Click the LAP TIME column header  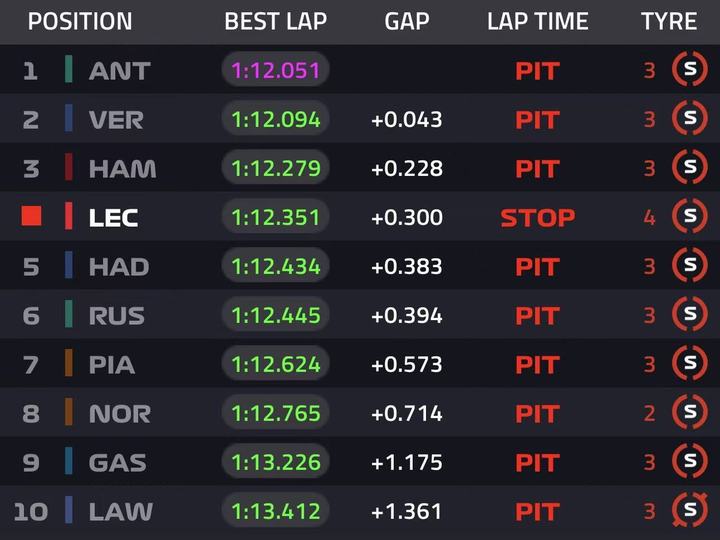[538, 22]
